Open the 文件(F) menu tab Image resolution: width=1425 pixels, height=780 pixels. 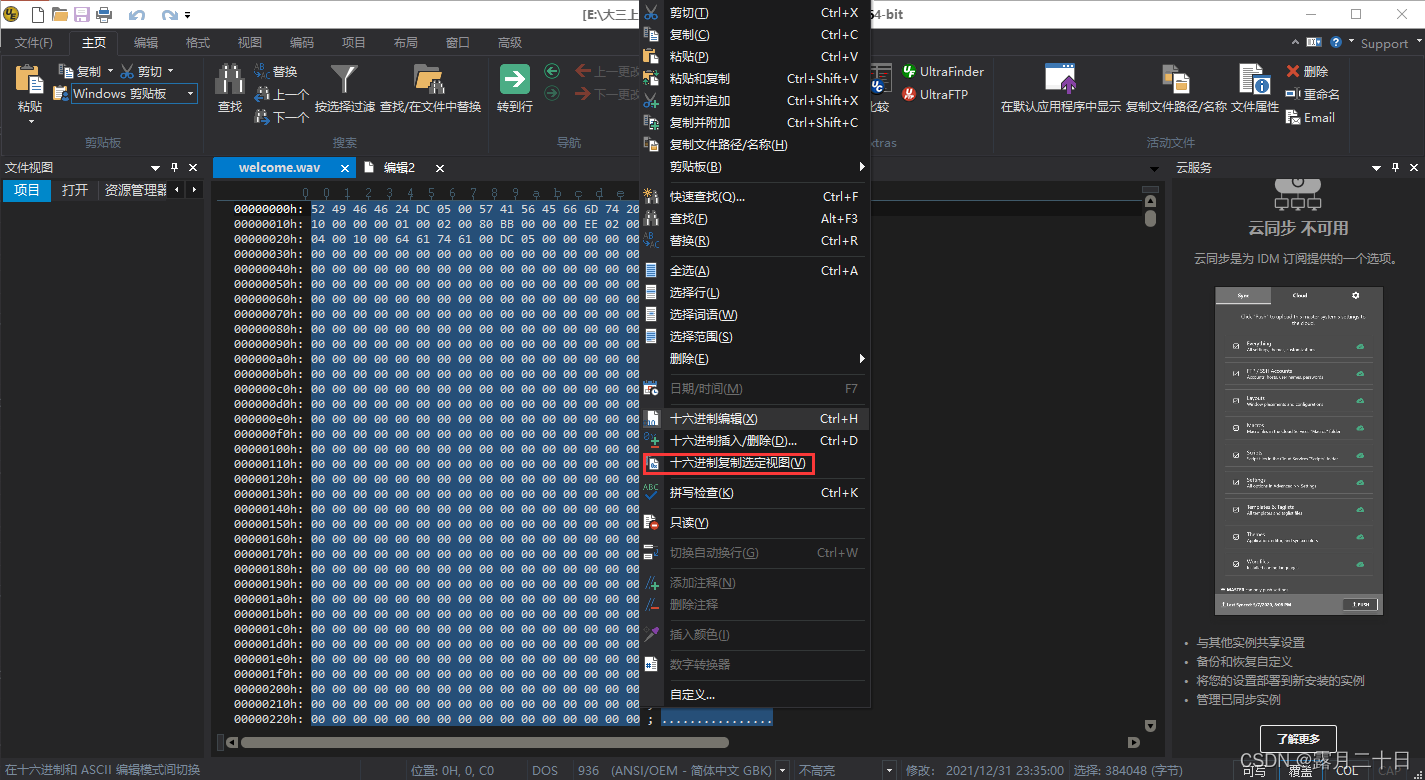tap(34, 43)
